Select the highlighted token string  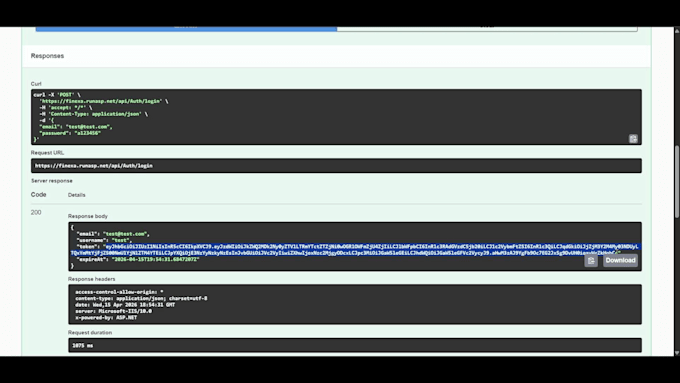[x=356, y=249]
